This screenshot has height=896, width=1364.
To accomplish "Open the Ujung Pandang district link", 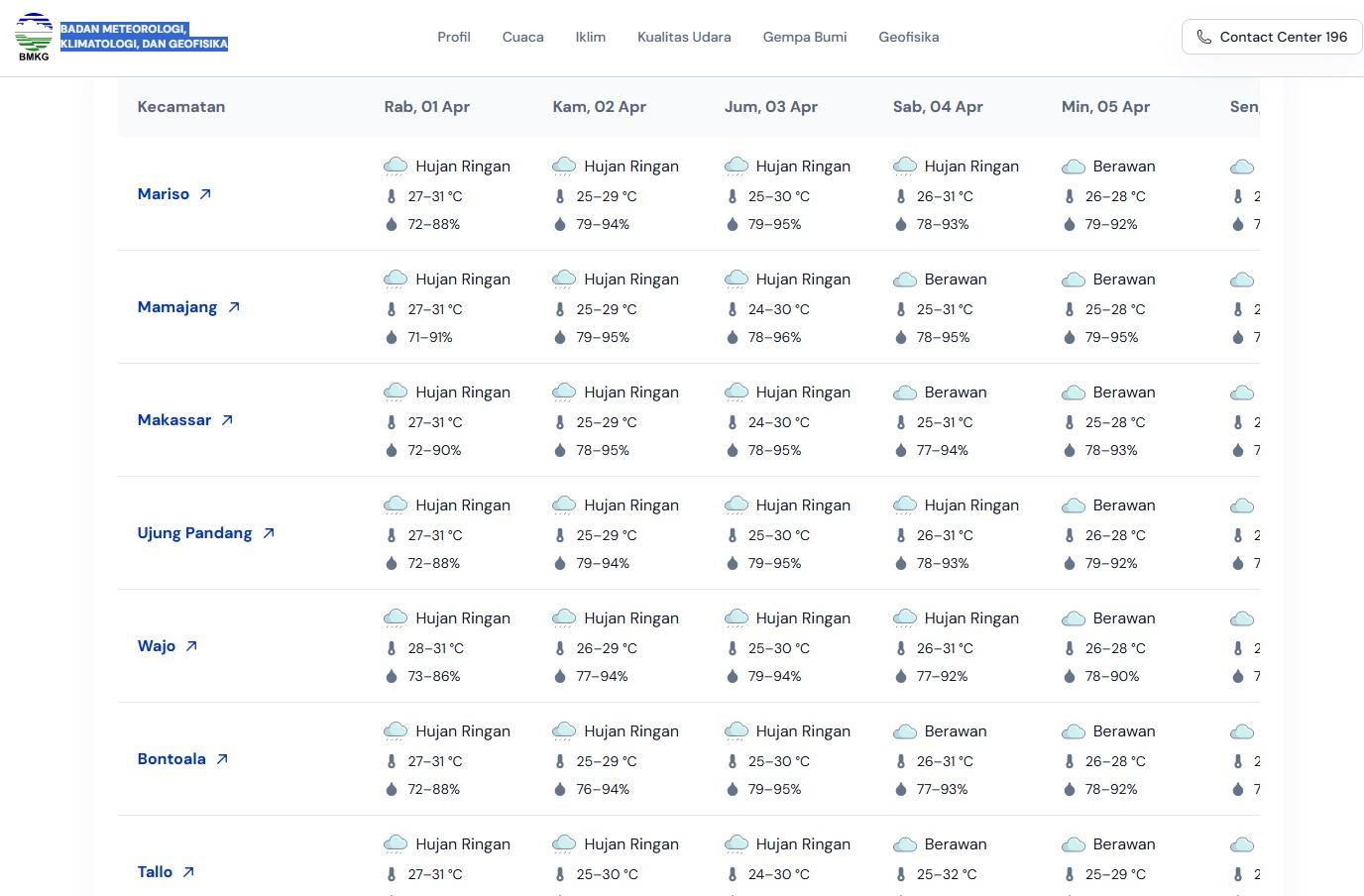I will pyautogui.click(x=195, y=533).
